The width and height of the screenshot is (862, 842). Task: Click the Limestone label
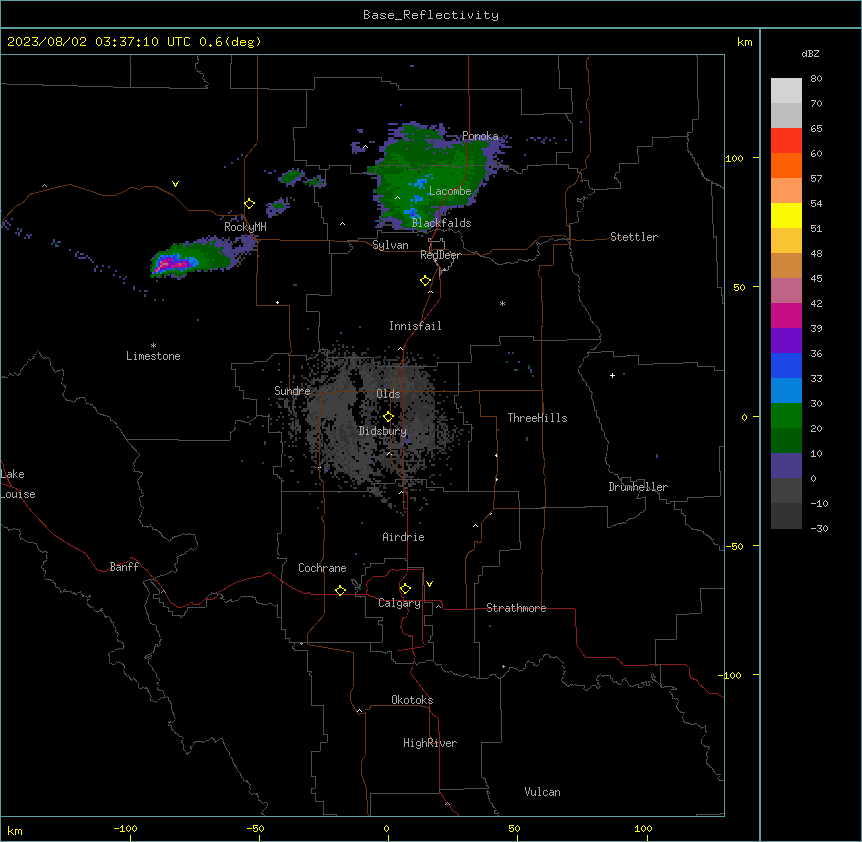click(153, 356)
